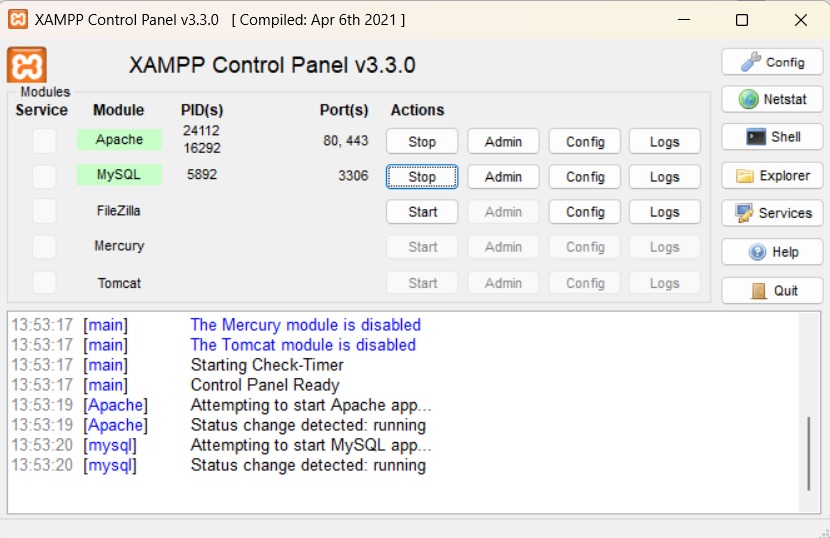The image size is (830, 538).
Task: Click the greyed-out Tomcat Start button
Action: (422, 283)
